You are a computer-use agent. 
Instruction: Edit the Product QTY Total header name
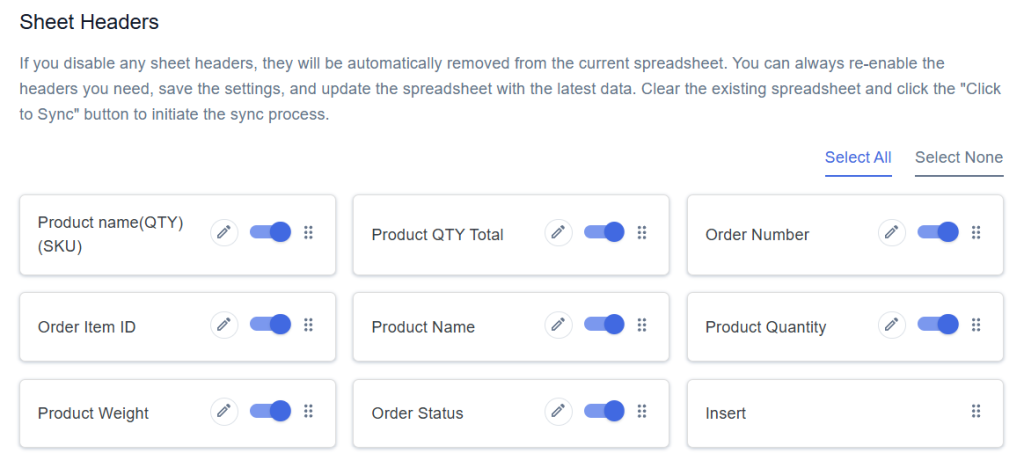click(558, 232)
